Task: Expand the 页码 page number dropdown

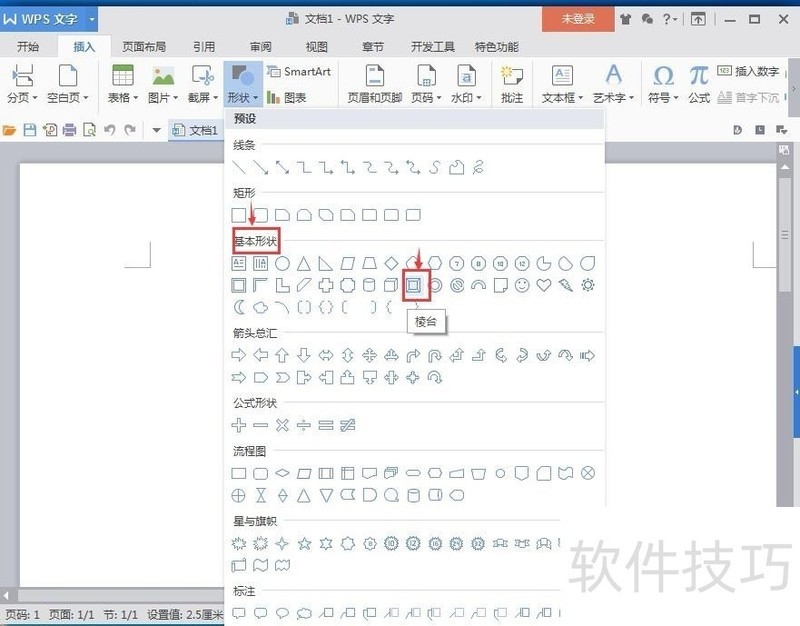Action: [426, 83]
